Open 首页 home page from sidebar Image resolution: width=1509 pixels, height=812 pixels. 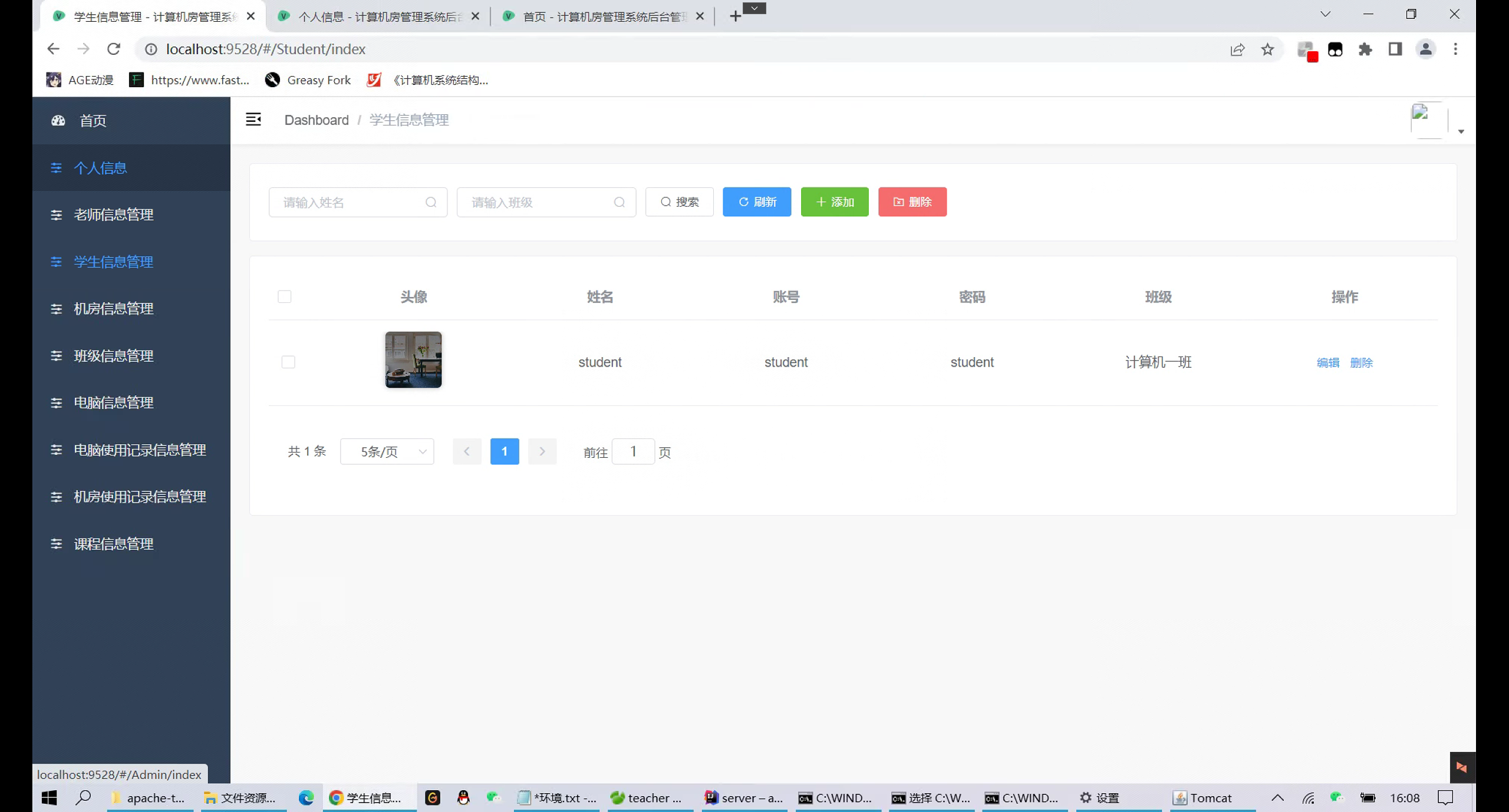(x=93, y=121)
